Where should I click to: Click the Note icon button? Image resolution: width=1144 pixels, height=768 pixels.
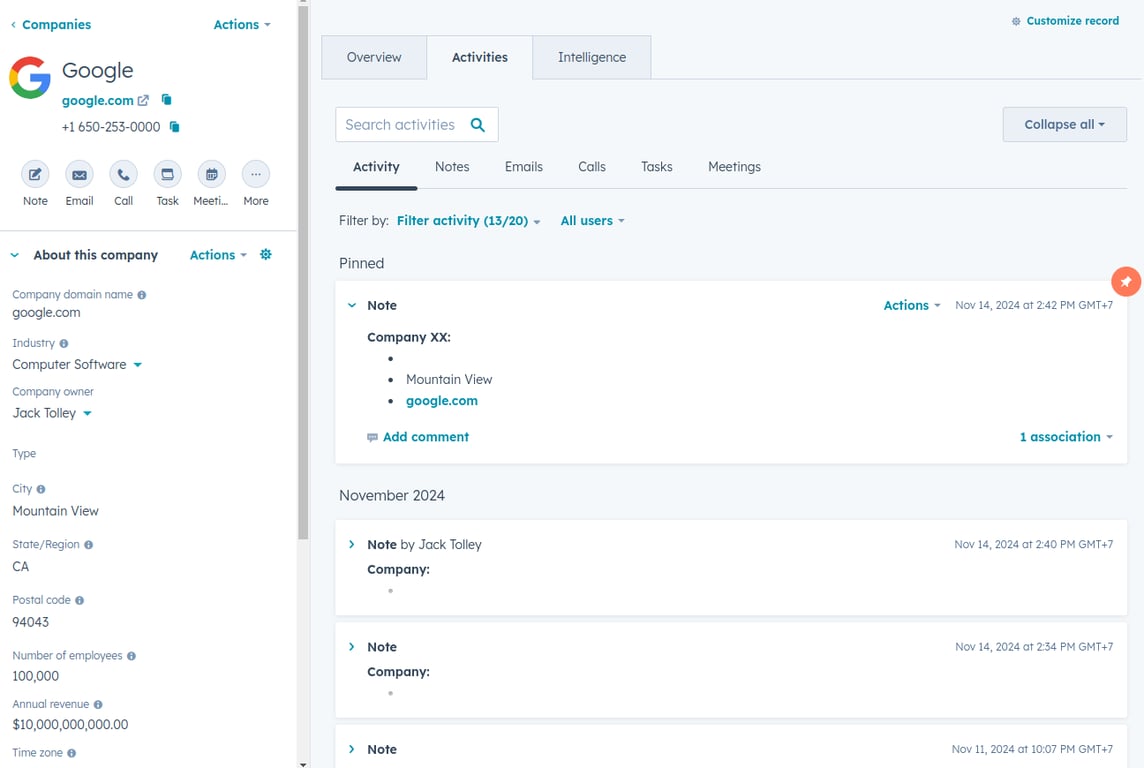[35, 175]
